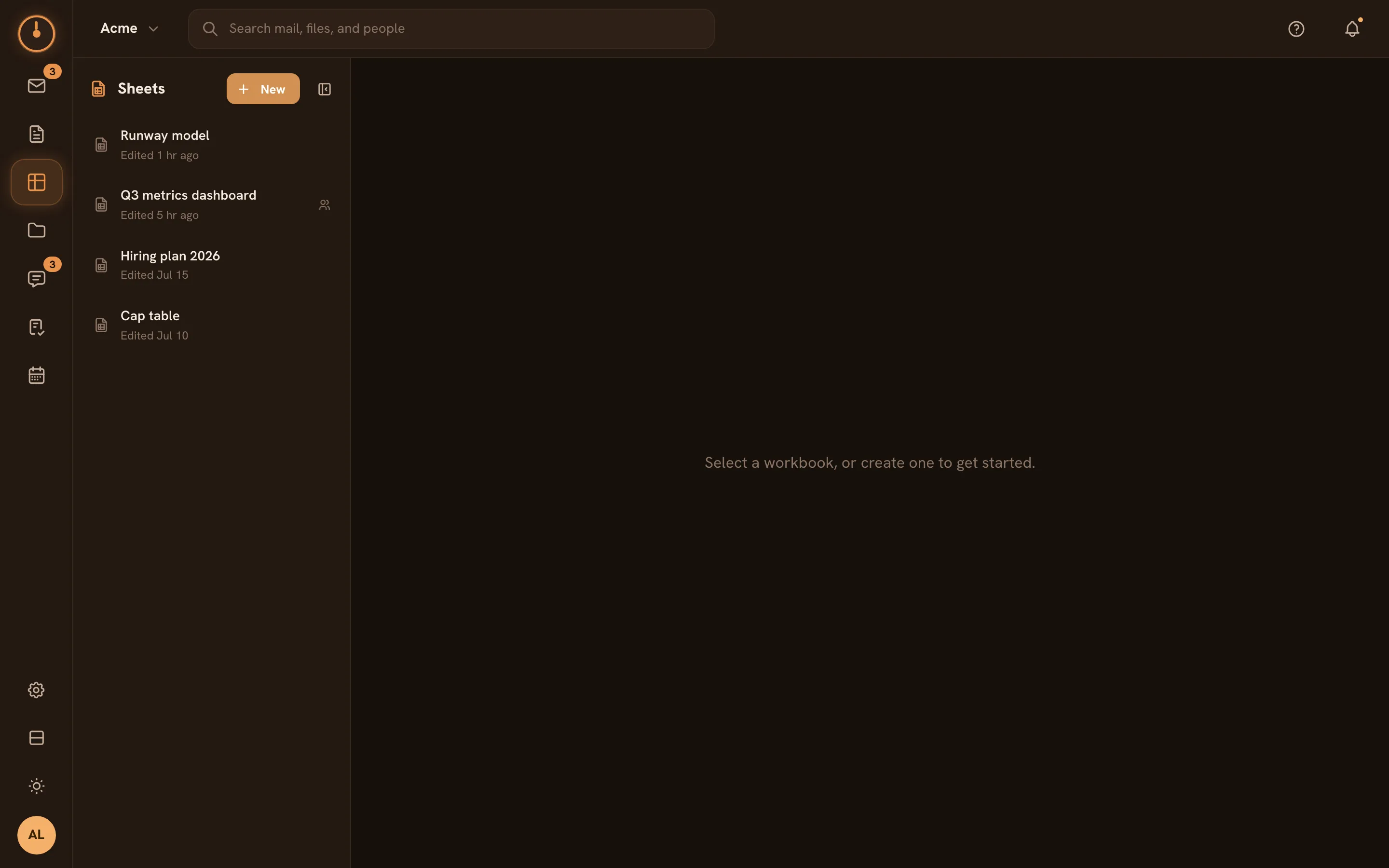Click the 'Edited 5 hr ago' label
Viewport: 1389px width, 868px height.
160,215
